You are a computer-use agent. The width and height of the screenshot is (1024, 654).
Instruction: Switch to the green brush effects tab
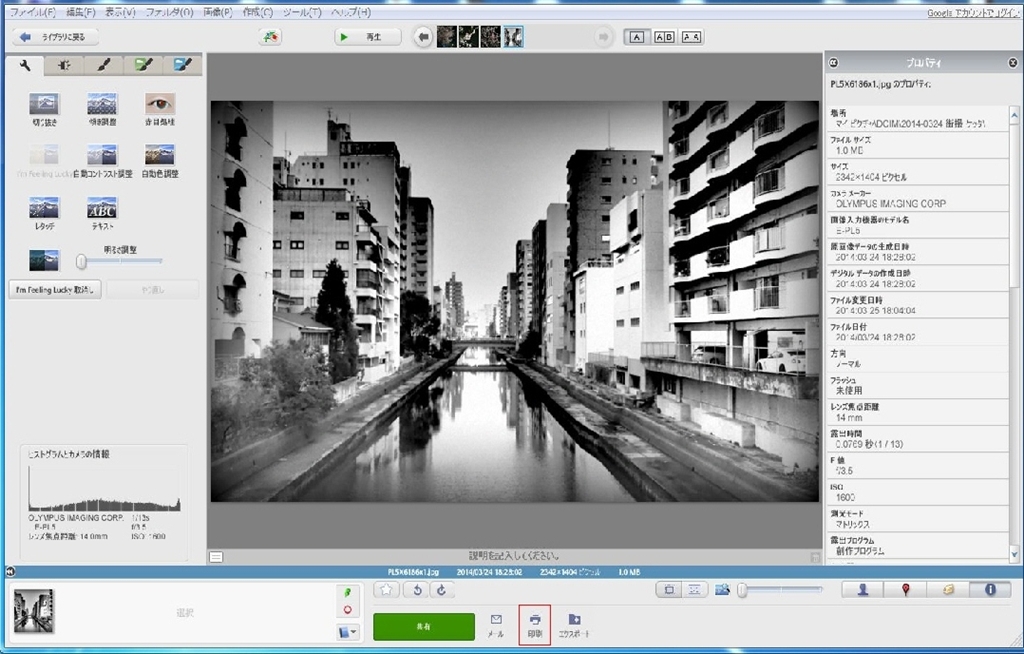click(x=143, y=65)
